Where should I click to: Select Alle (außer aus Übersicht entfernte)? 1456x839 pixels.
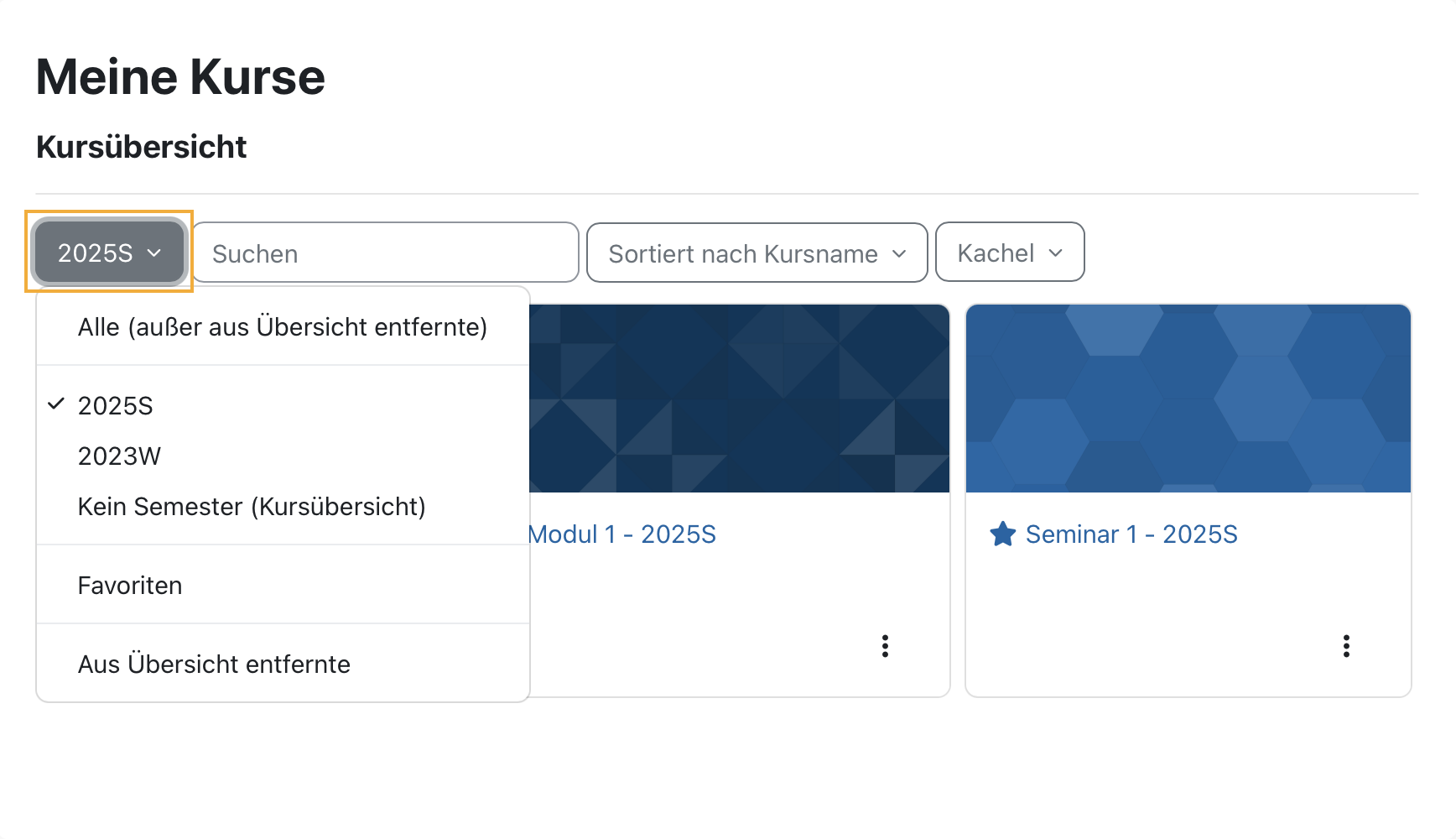283,326
